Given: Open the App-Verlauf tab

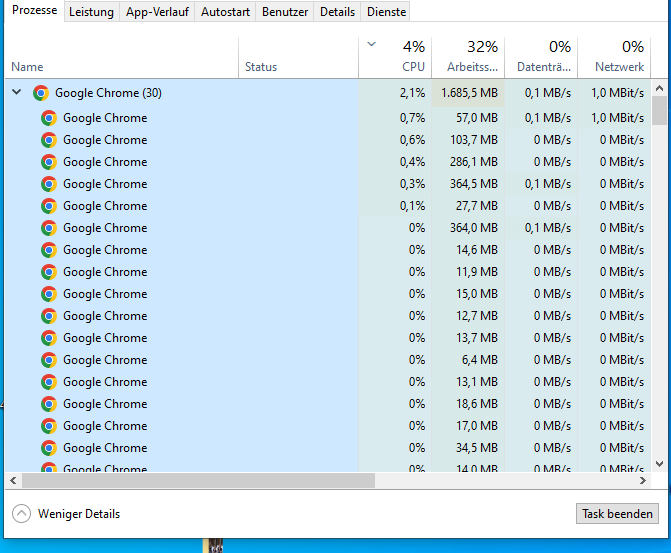Looking at the screenshot, I should pos(157,12).
